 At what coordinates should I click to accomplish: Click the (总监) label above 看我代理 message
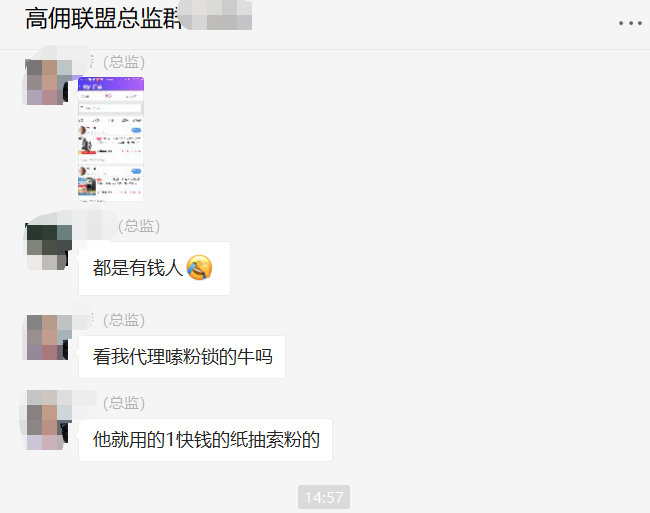coord(124,320)
